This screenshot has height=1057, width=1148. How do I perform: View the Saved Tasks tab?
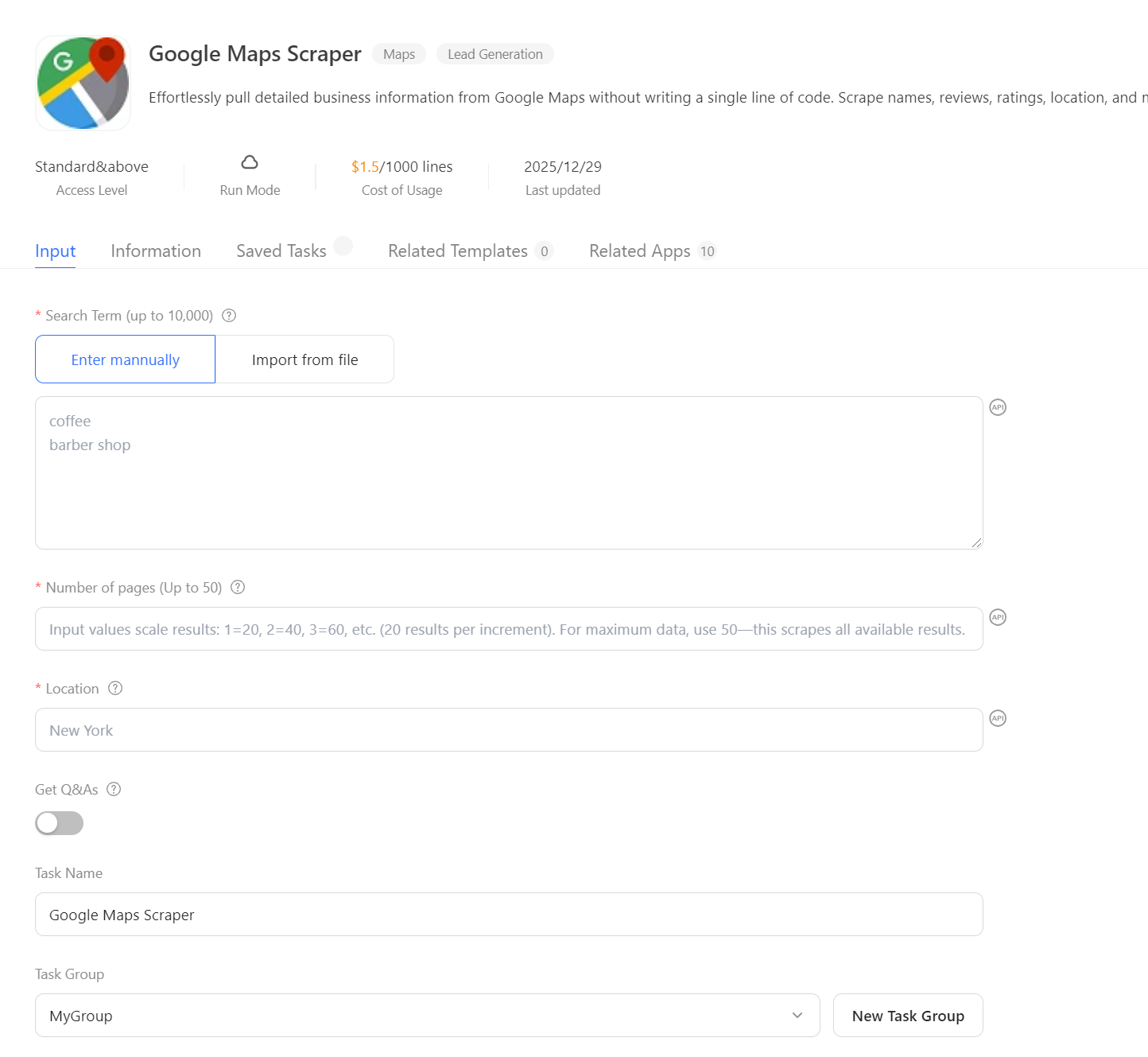click(x=281, y=251)
